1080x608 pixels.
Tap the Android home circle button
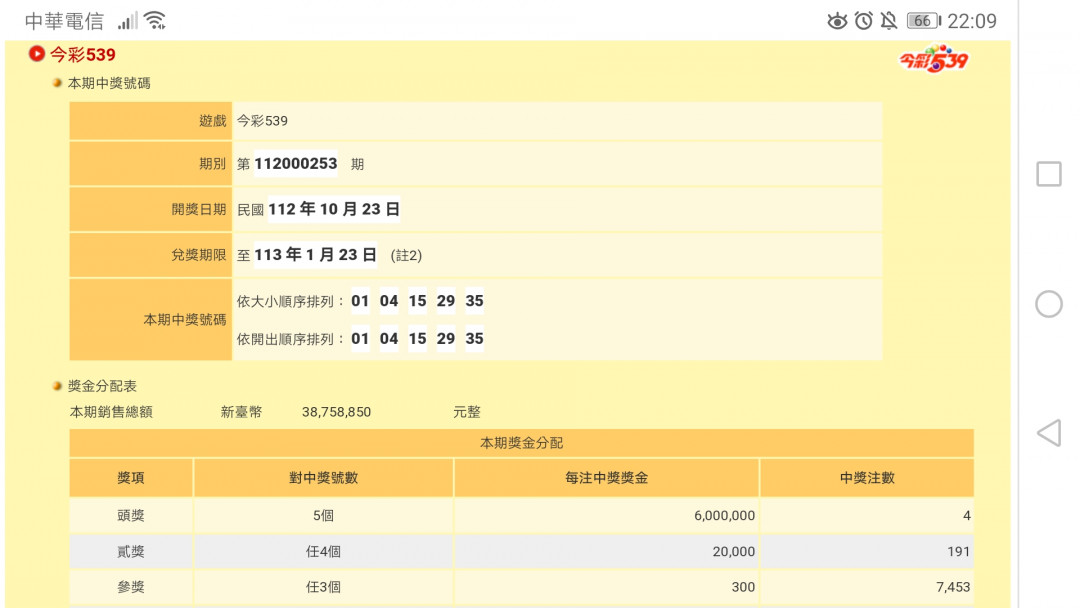(1049, 304)
